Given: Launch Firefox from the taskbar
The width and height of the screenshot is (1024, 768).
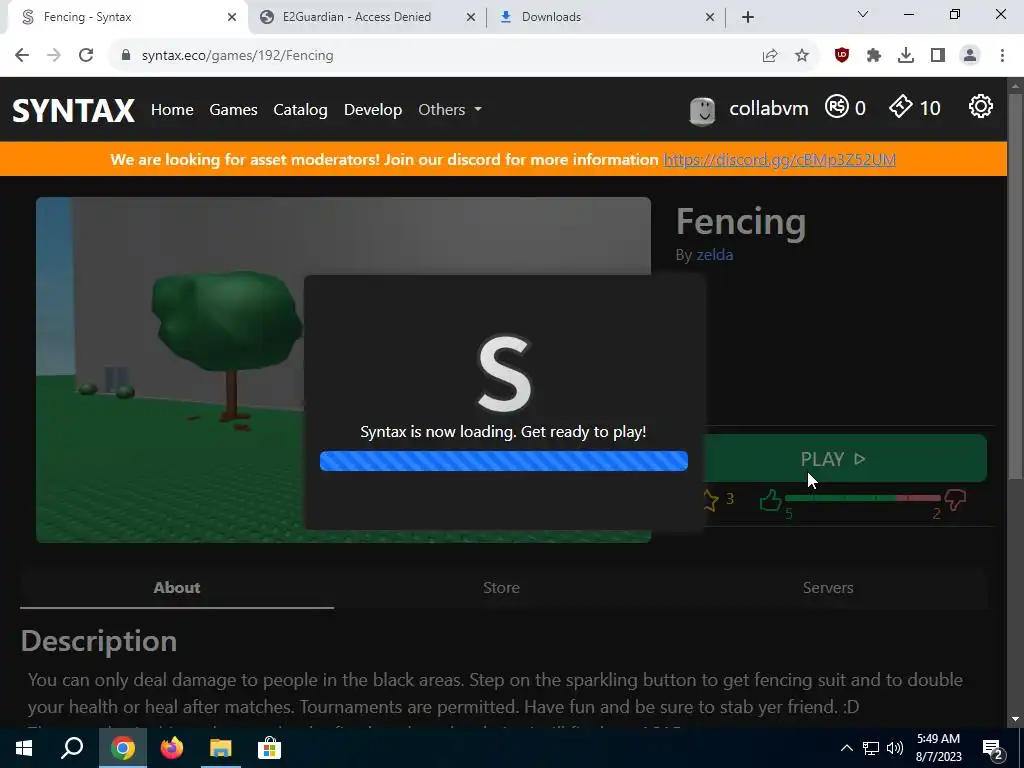Looking at the screenshot, I should (x=172, y=748).
